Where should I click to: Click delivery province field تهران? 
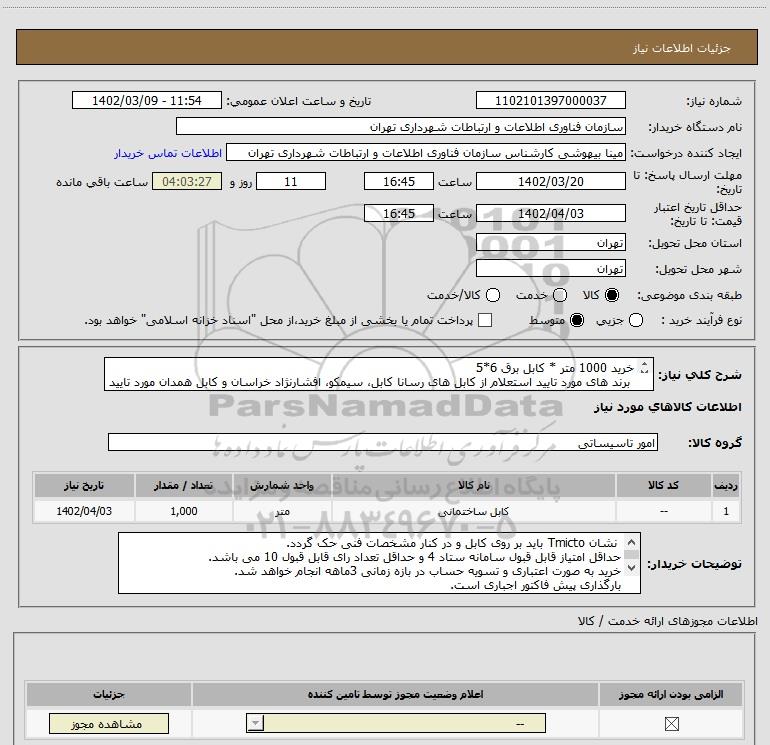(550, 243)
